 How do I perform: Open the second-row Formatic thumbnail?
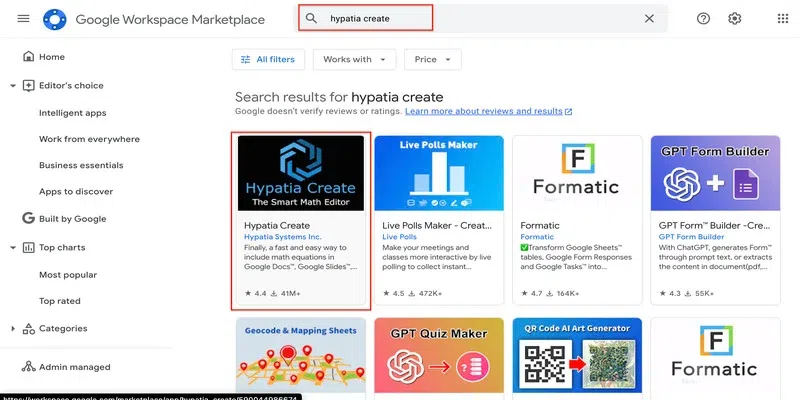tap(715, 356)
